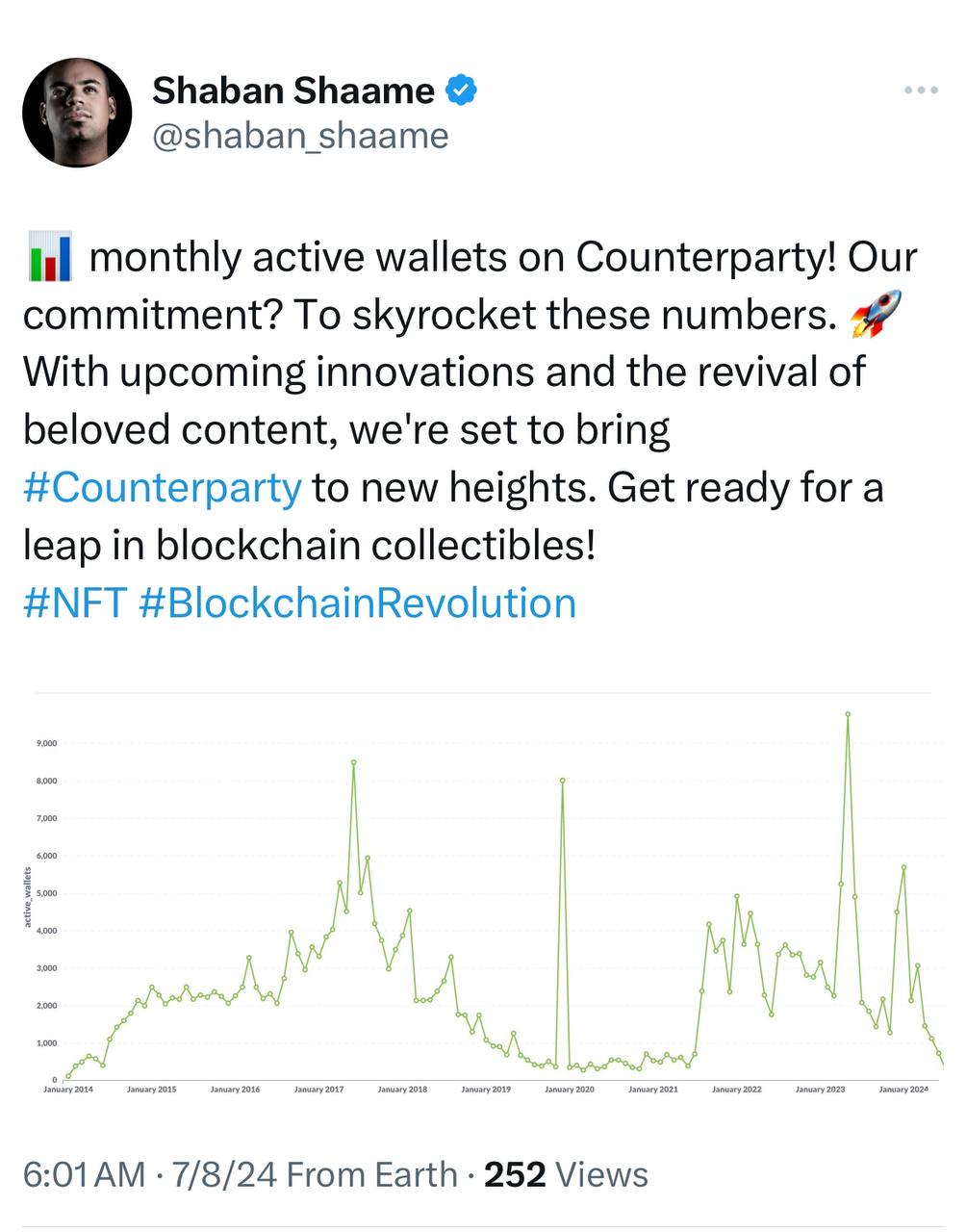Open the #Counterparty hashtag link
The height and width of the screenshot is (1232, 966).
(x=163, y=488)
